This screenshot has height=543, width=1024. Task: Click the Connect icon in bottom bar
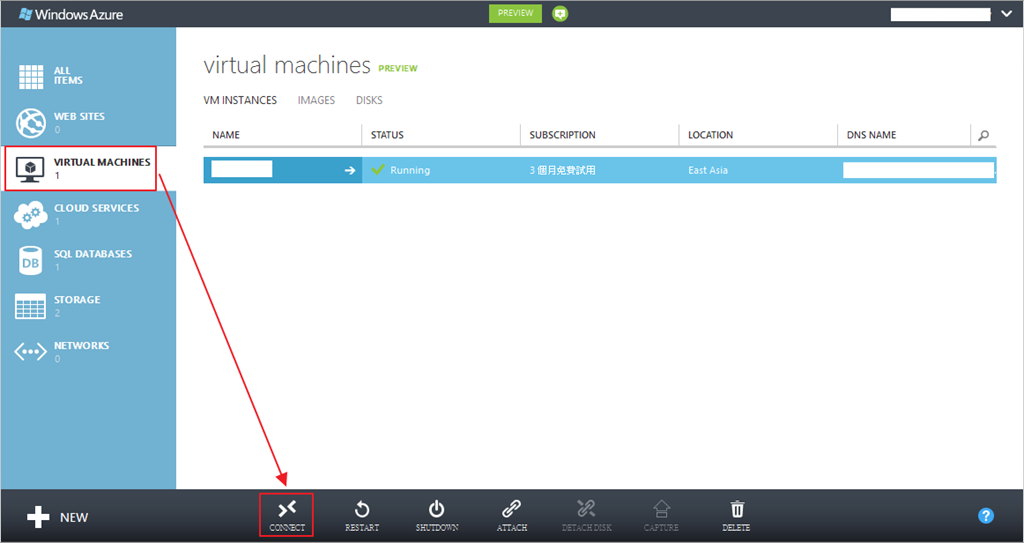(287, 509)
